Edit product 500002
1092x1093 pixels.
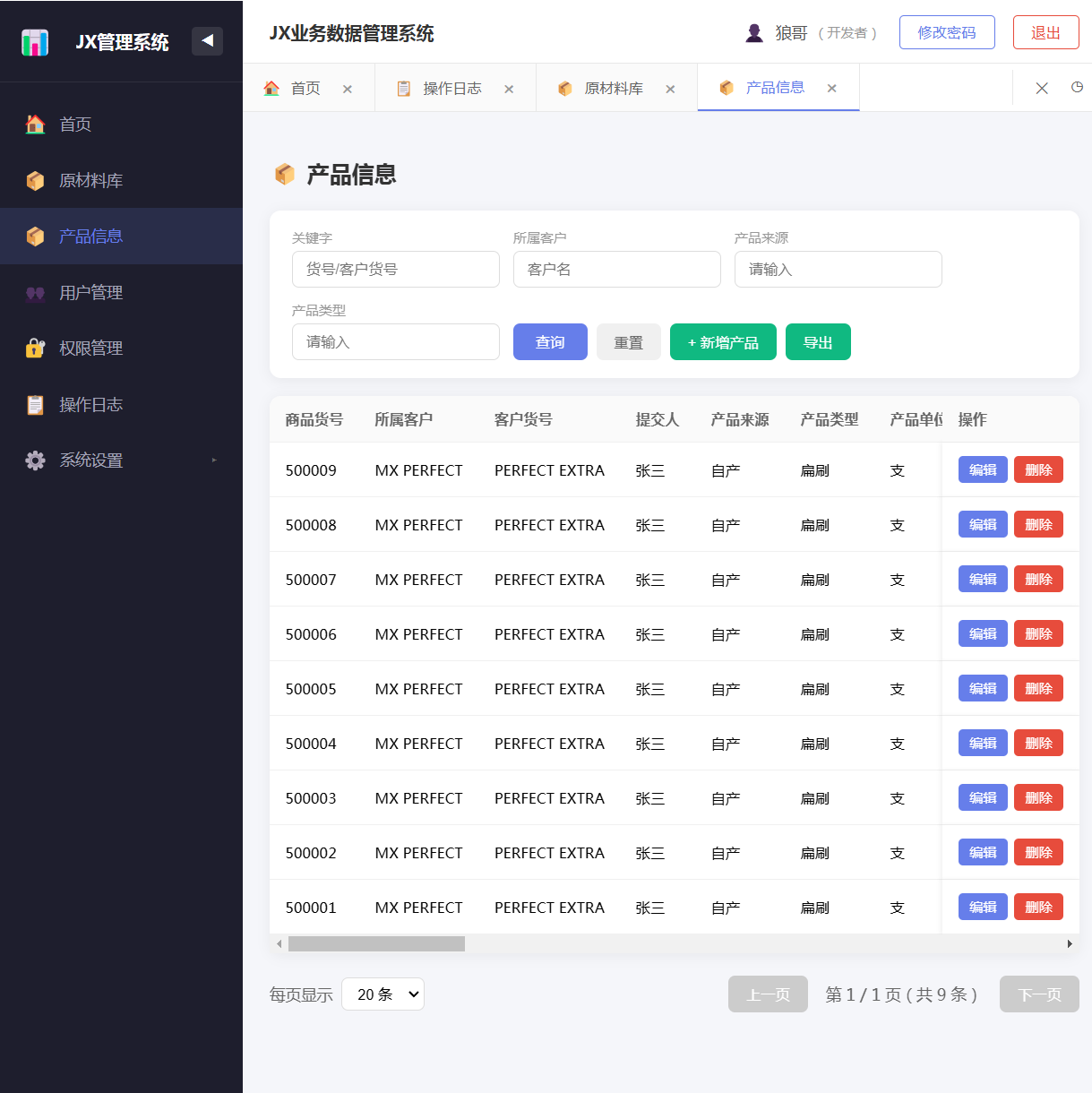click(983, 852)
